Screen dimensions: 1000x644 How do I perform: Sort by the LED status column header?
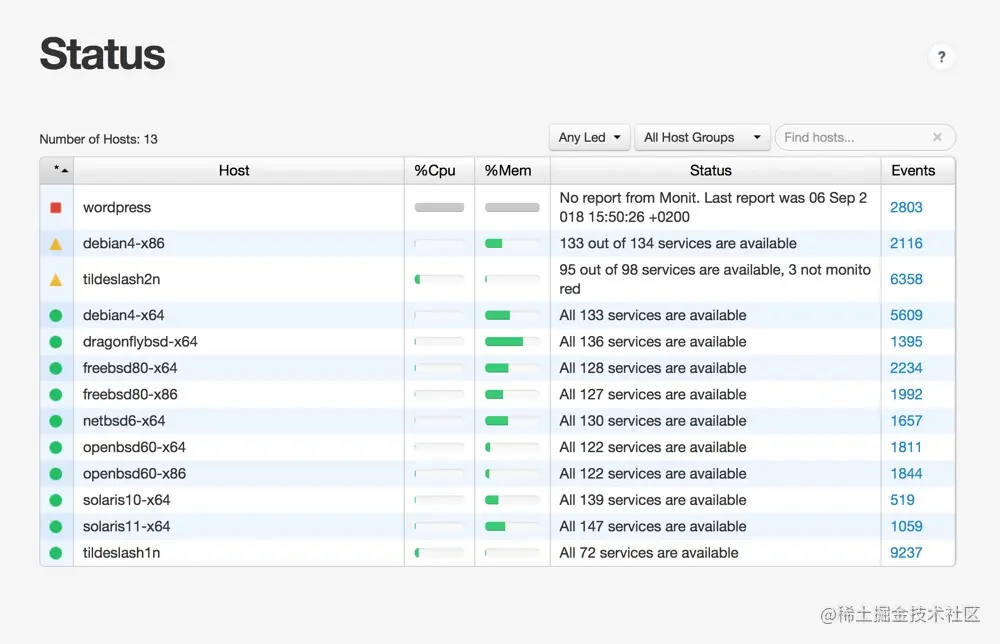57,170
